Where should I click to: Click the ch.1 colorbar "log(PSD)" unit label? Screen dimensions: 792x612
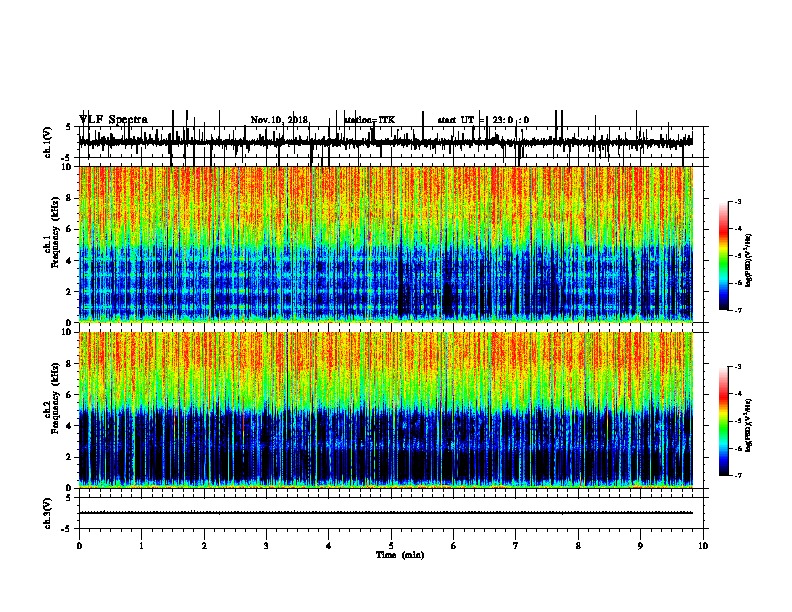[748, 261]
